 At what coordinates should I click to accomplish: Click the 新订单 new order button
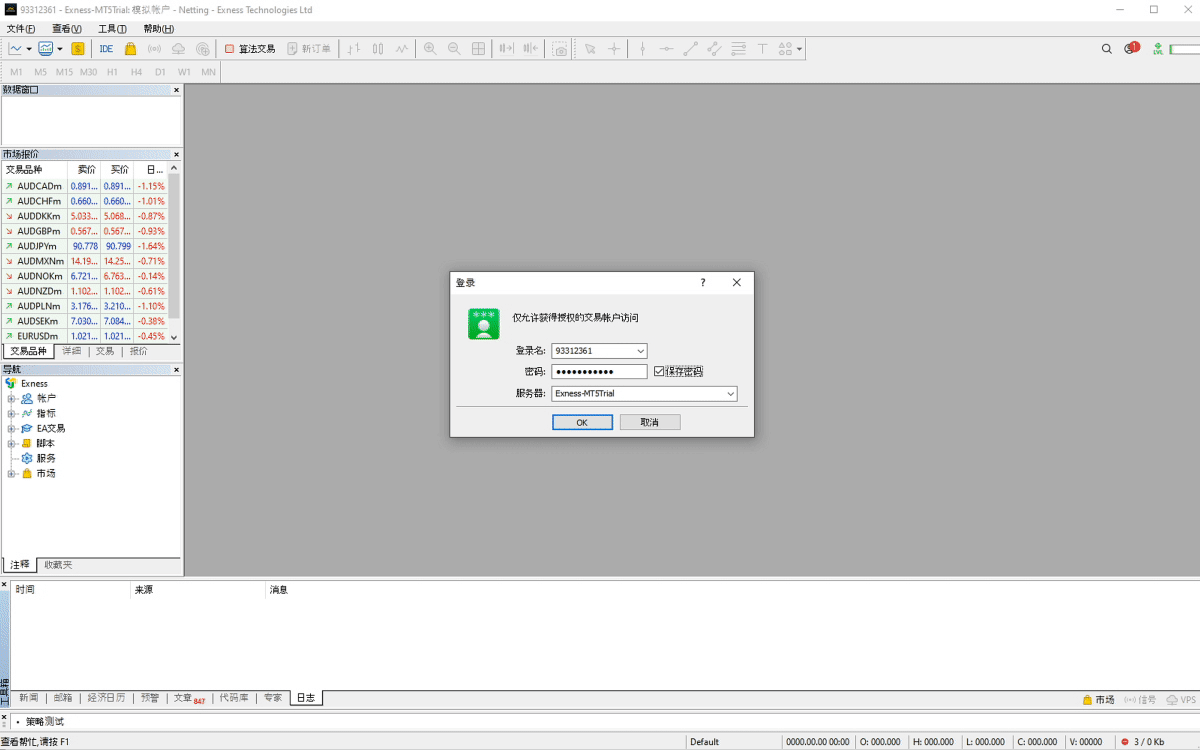click(309, 48)
